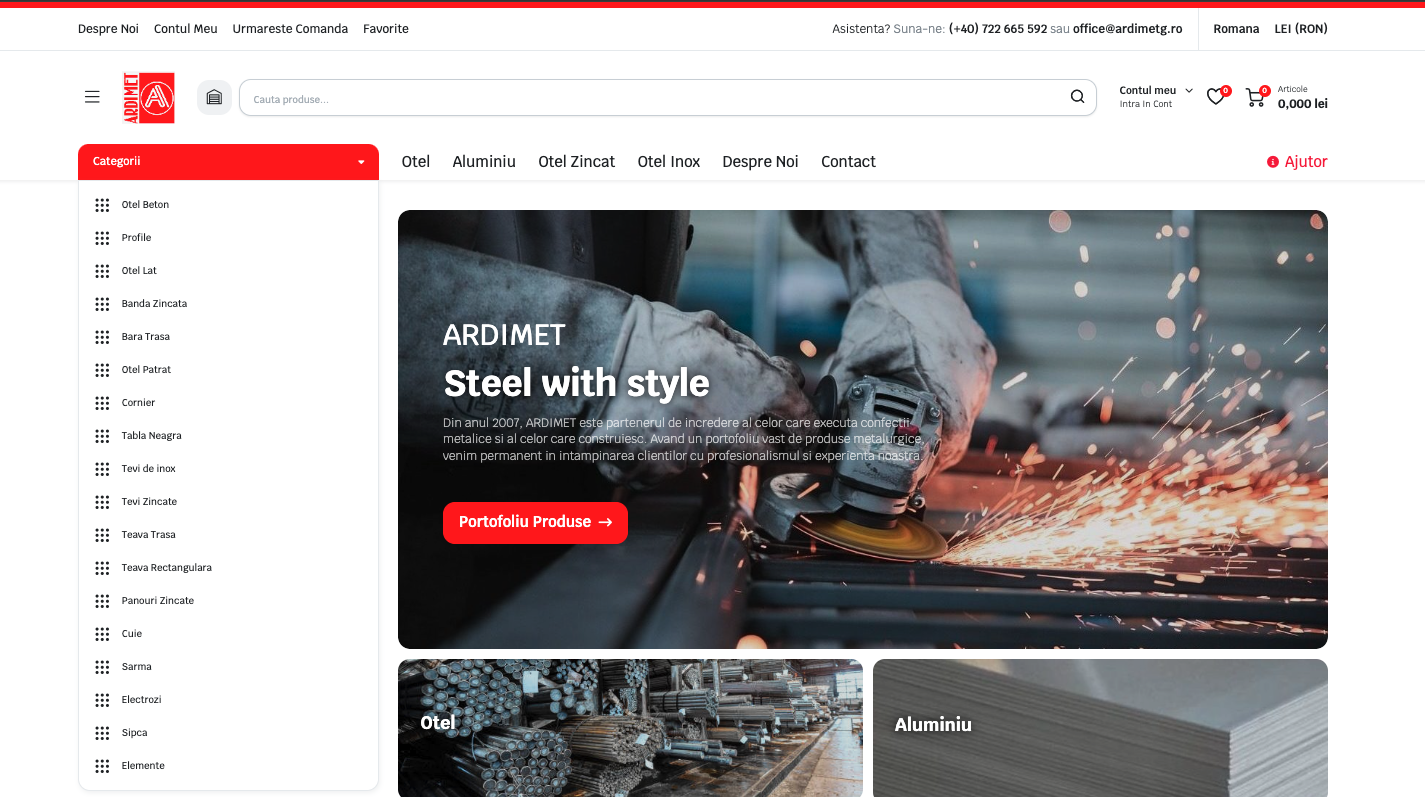Open Despre Noi in the top bar

coord(108,29)
